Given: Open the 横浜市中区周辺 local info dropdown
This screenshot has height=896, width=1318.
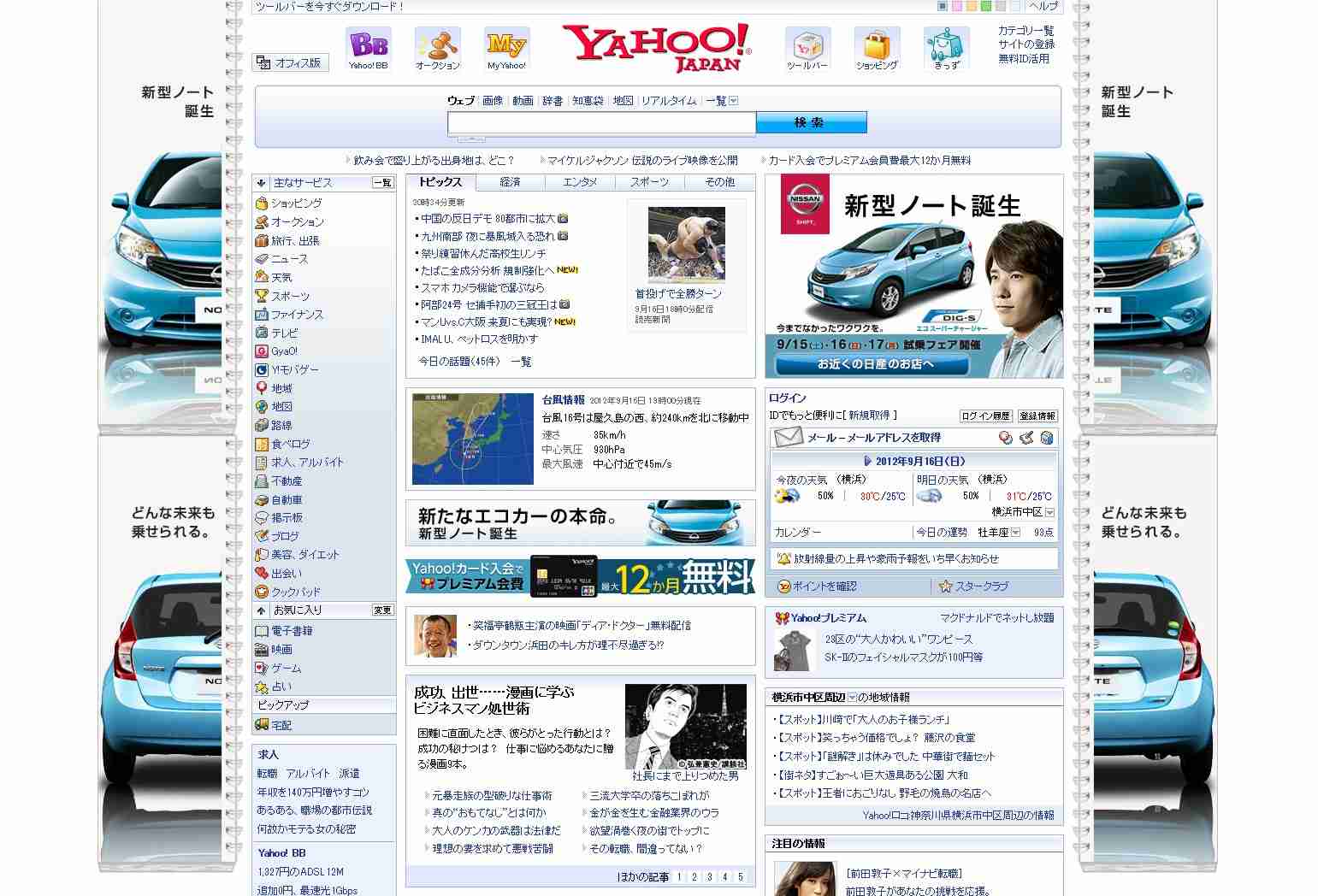Looking at the screenshot, I should click(x=852, y=697).
